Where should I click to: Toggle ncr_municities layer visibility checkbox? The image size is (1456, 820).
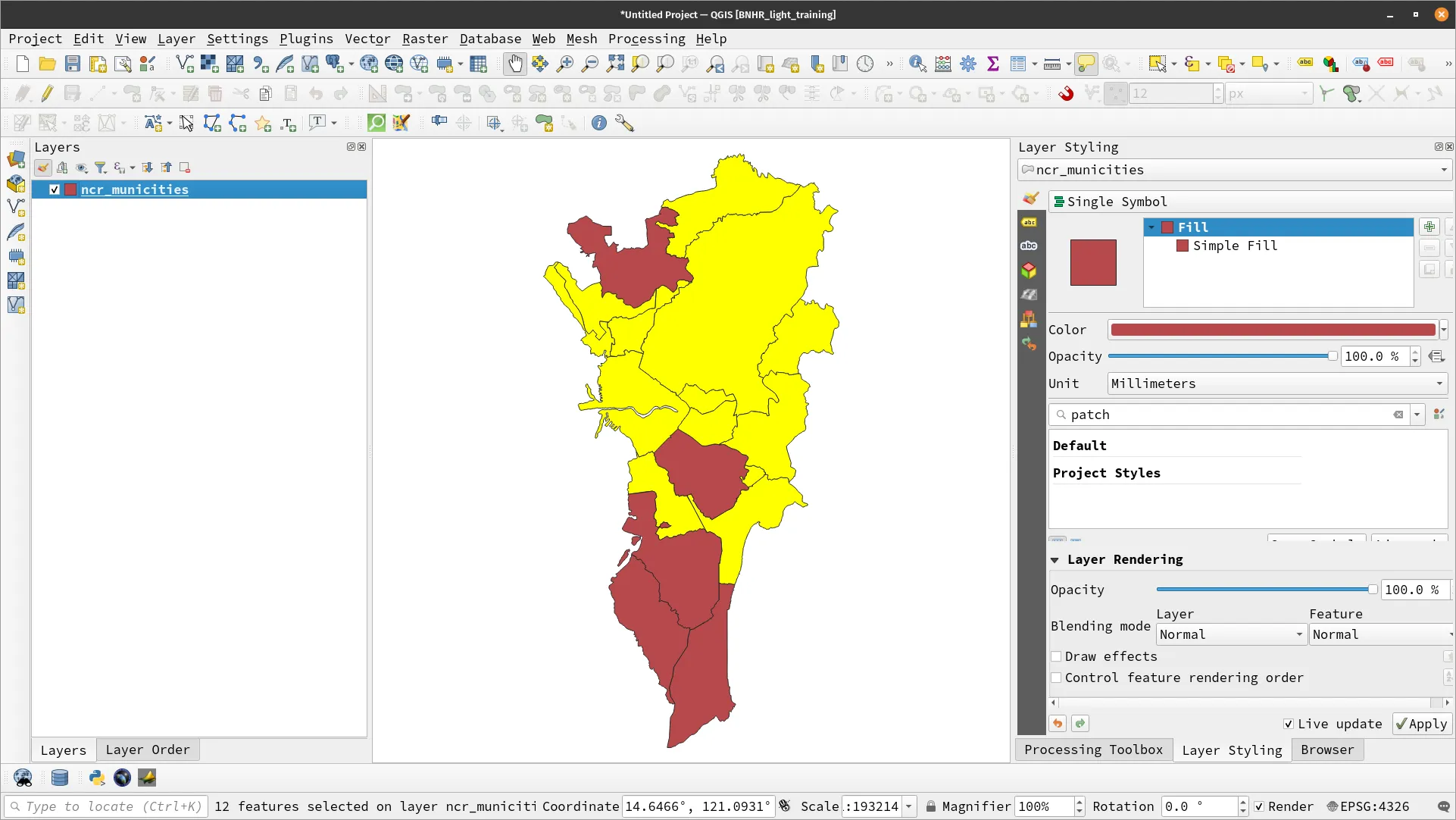[x=55, y=189]
